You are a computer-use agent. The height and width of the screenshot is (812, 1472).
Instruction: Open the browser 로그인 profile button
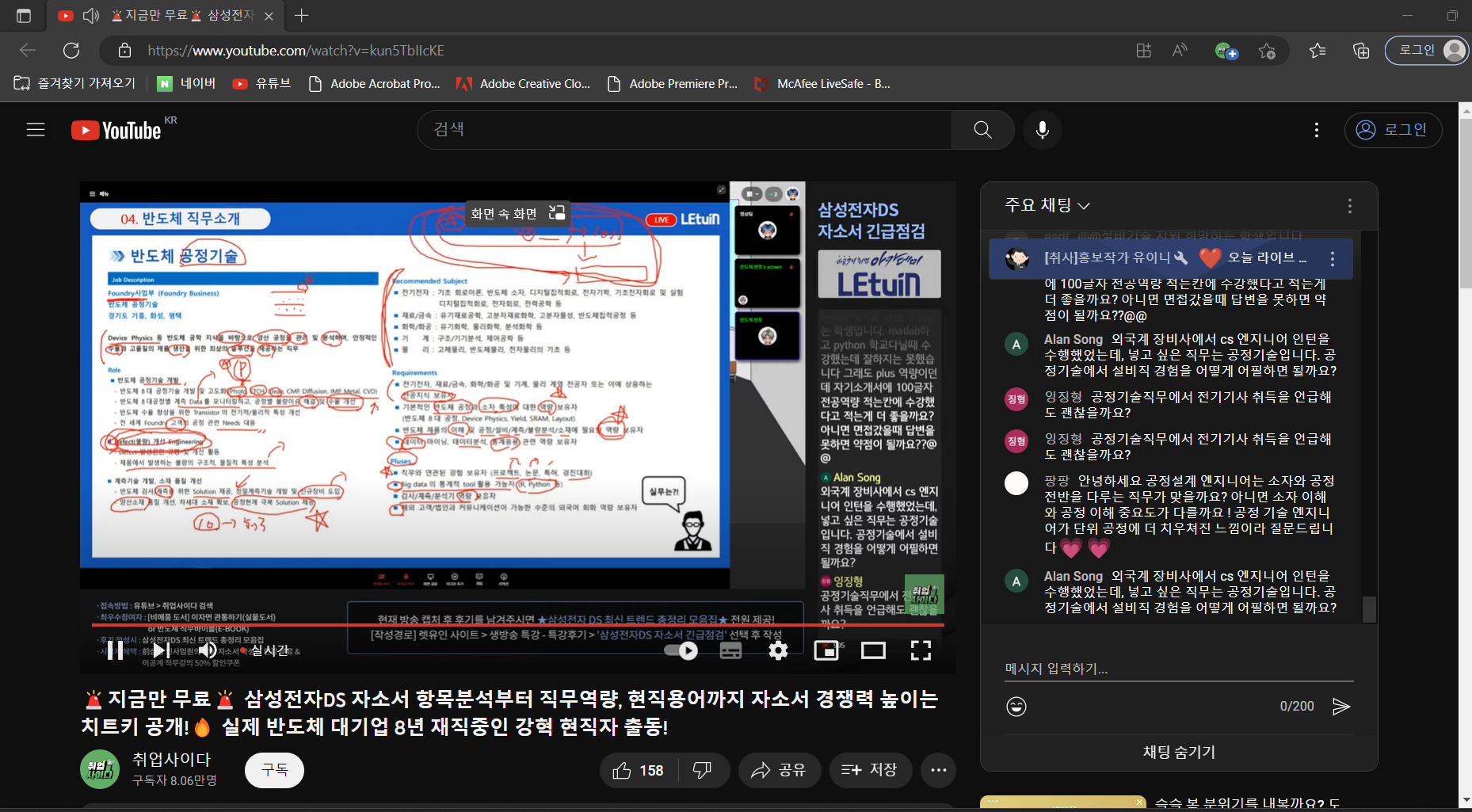(x=1426, y=51)
